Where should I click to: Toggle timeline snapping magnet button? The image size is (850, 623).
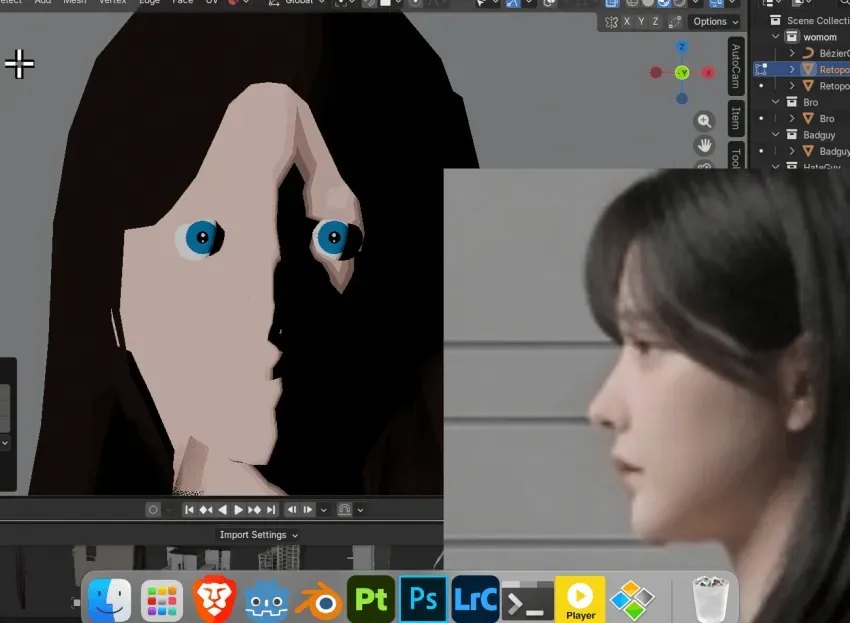(344, 510)
